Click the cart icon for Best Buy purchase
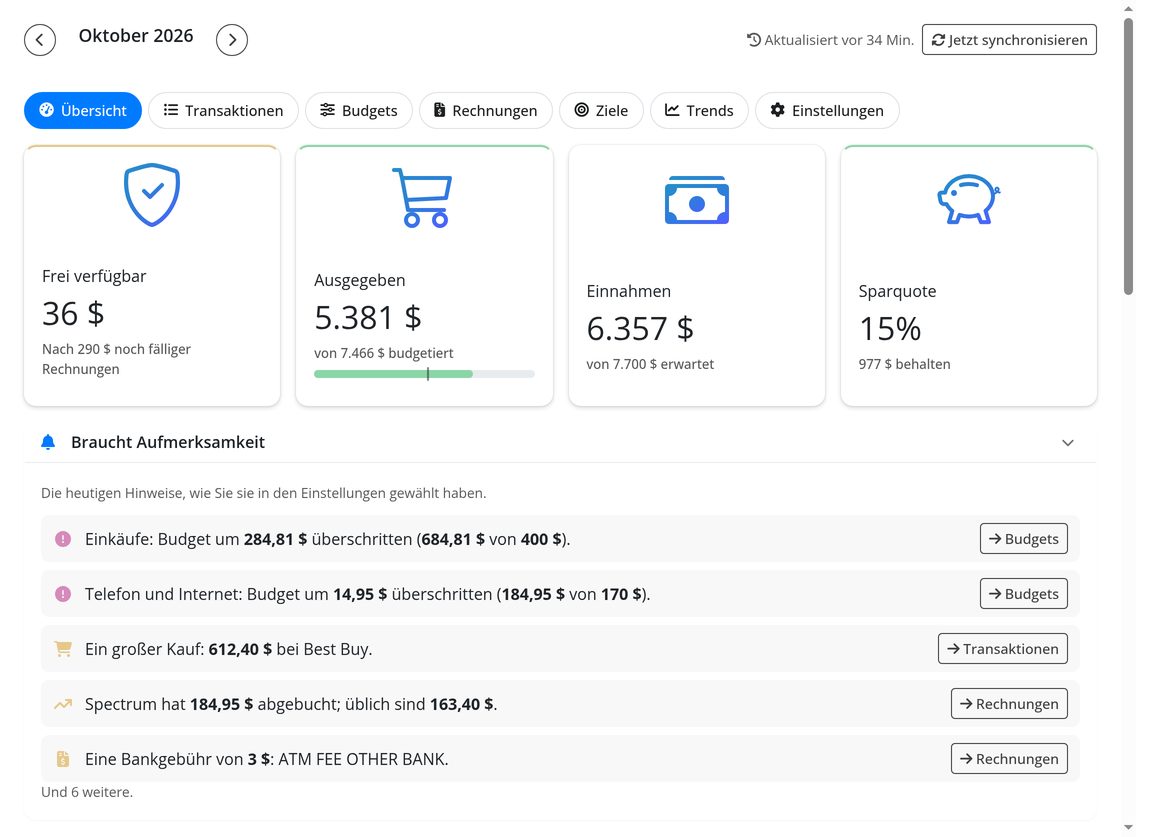The height and width of the screenshot is (837, 1160). [63, 649]
